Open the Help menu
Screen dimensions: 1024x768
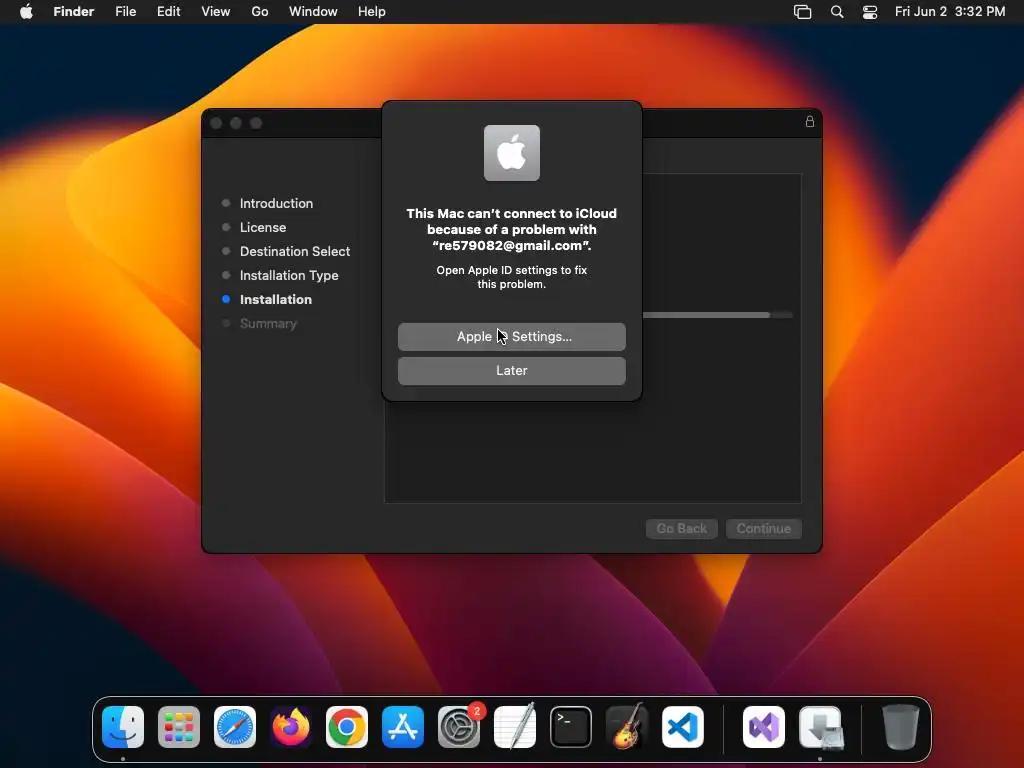point(372,12)
